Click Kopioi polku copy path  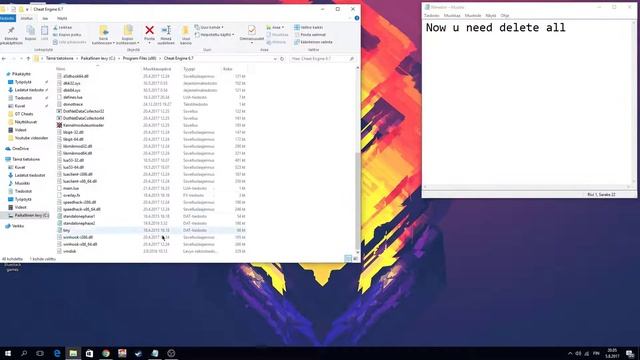tap(67, 35)
